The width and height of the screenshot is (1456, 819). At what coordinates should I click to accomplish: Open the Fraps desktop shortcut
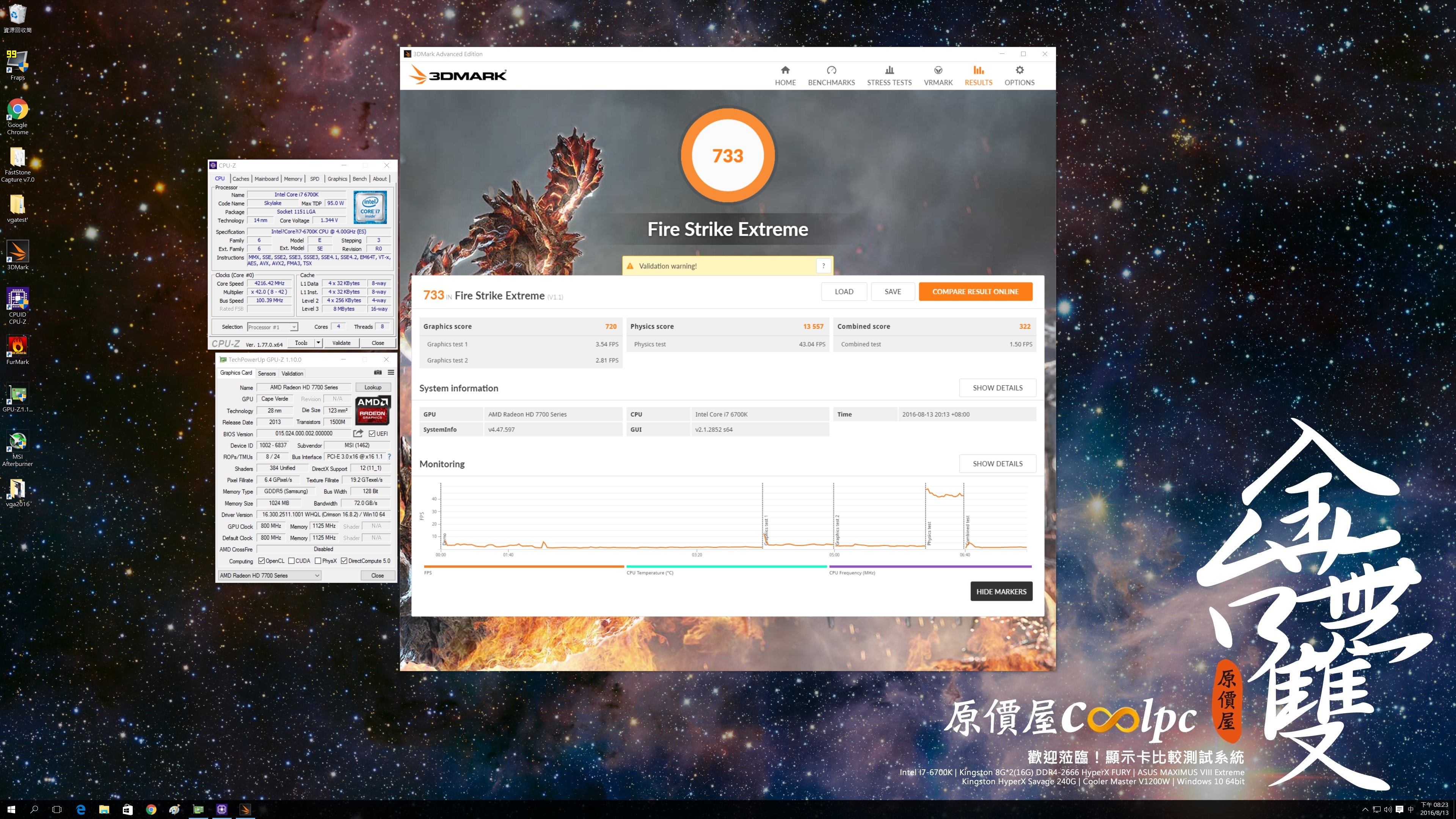click(x=17, y=65)
